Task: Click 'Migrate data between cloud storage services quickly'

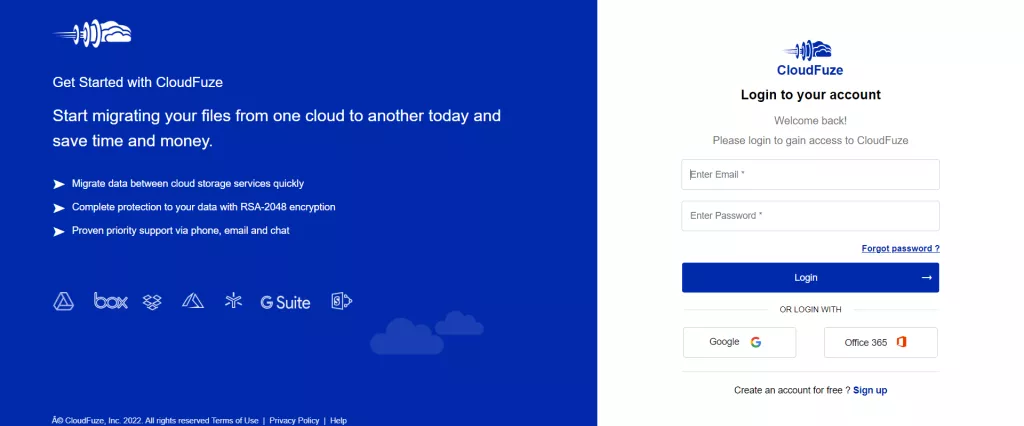Action: tap(187, 184)
